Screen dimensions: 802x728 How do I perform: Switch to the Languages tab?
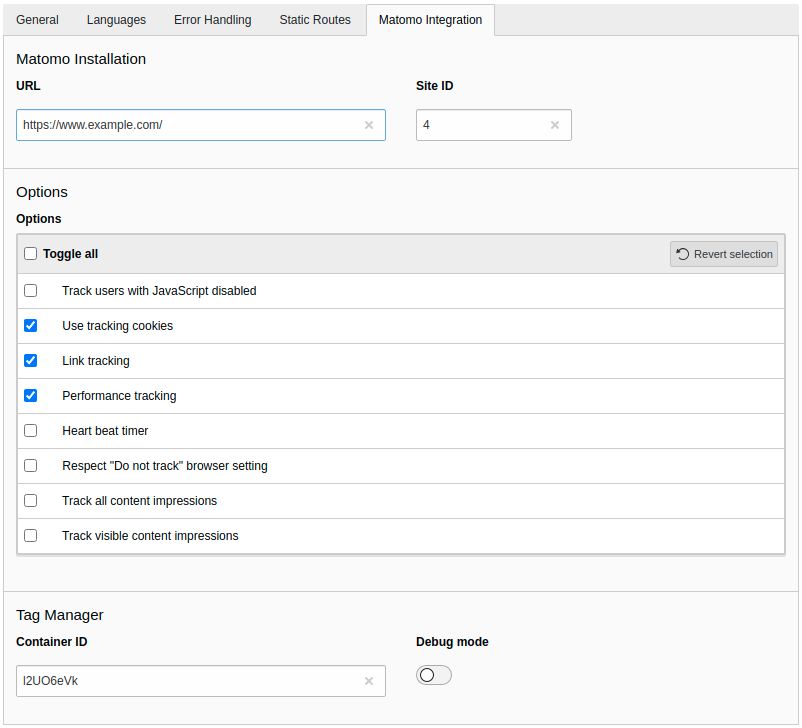click(116, 20)
